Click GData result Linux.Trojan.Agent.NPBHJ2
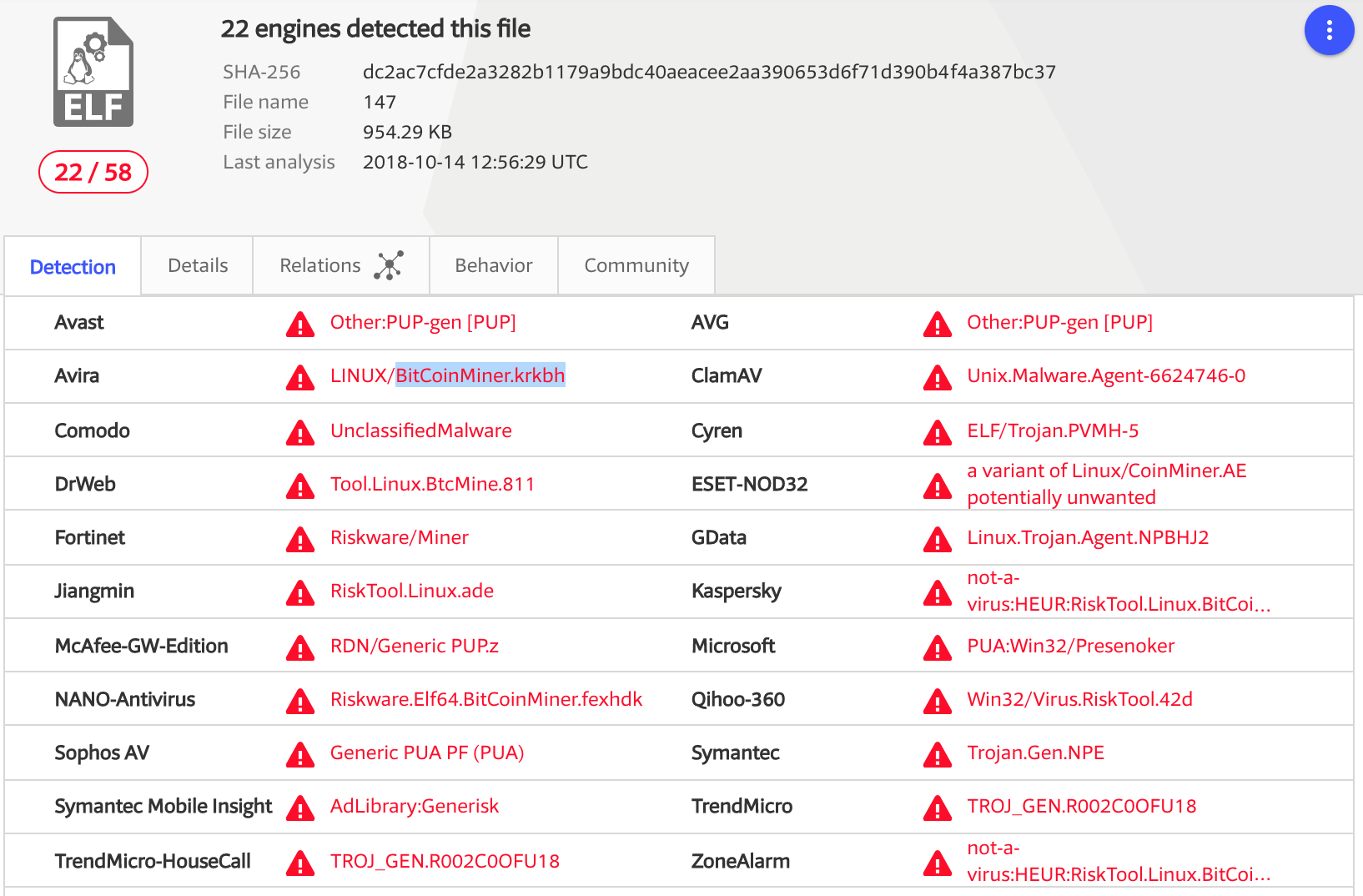This screenshot has height=896, width=1363. (1088, 537)
